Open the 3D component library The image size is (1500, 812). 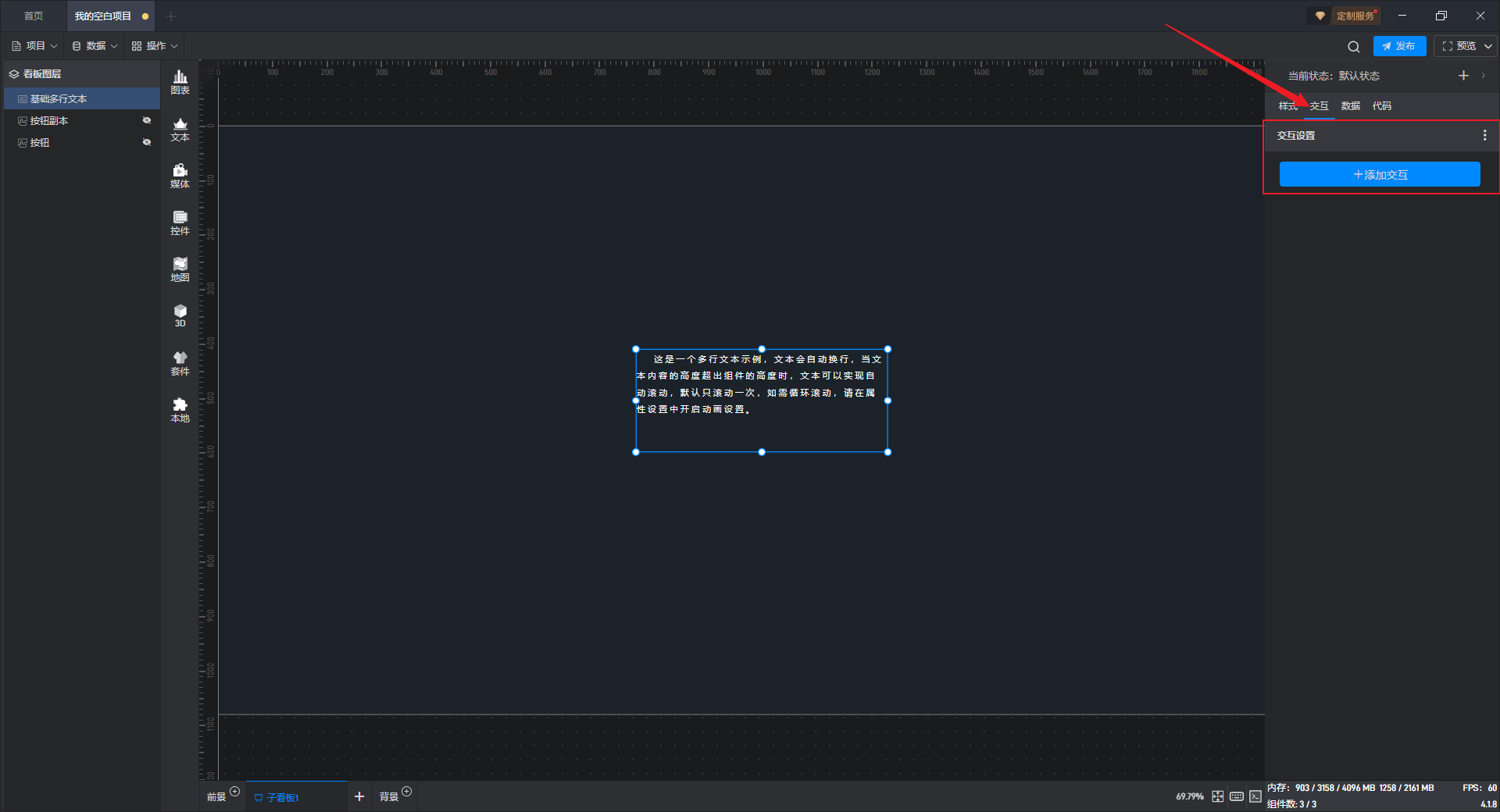pyautogui.click(x=180, y=315)
